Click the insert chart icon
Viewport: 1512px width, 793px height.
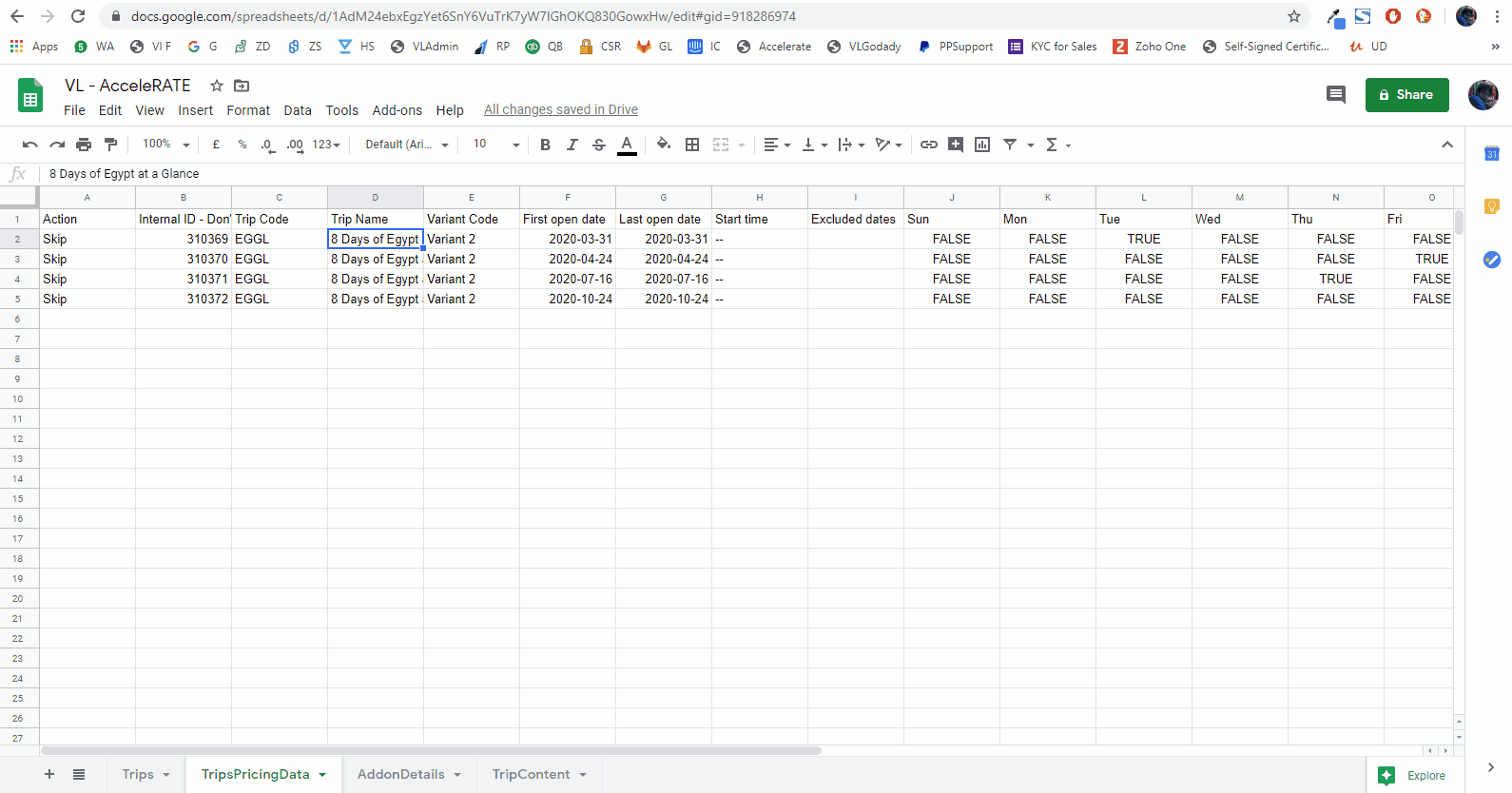tap(982, 145)
